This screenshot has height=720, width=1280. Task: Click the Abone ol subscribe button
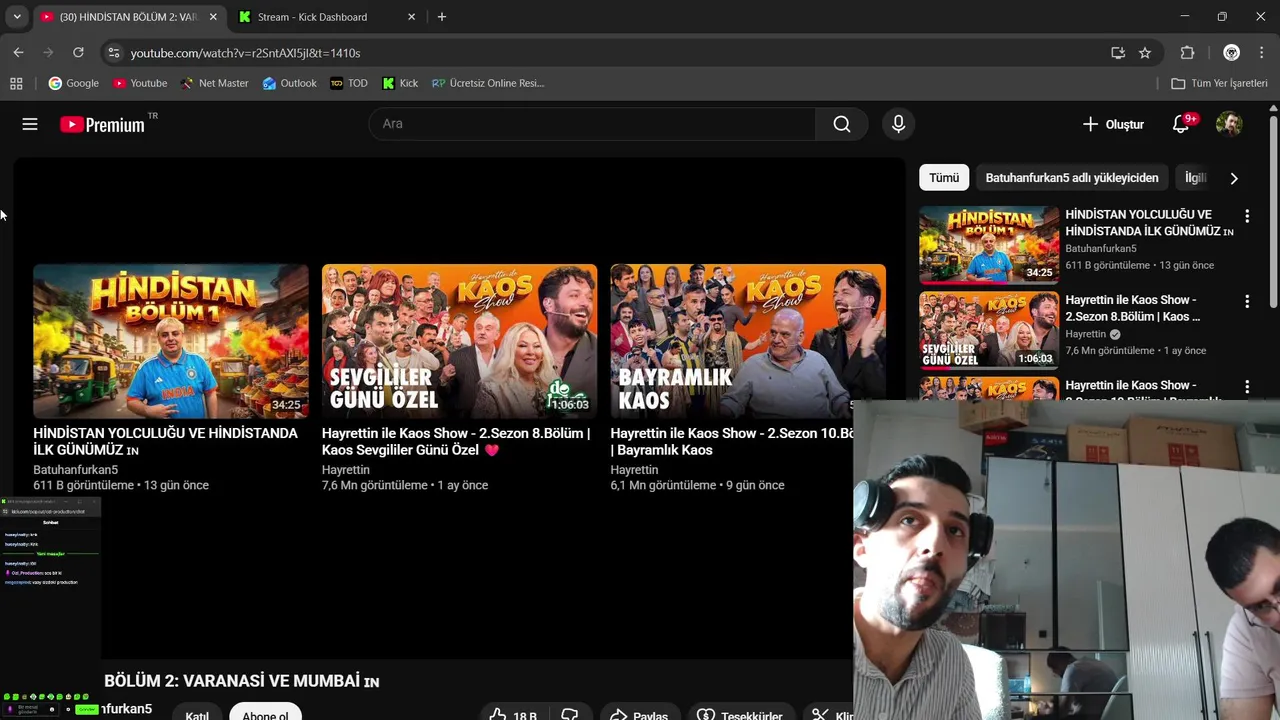(x=265, y=714)
